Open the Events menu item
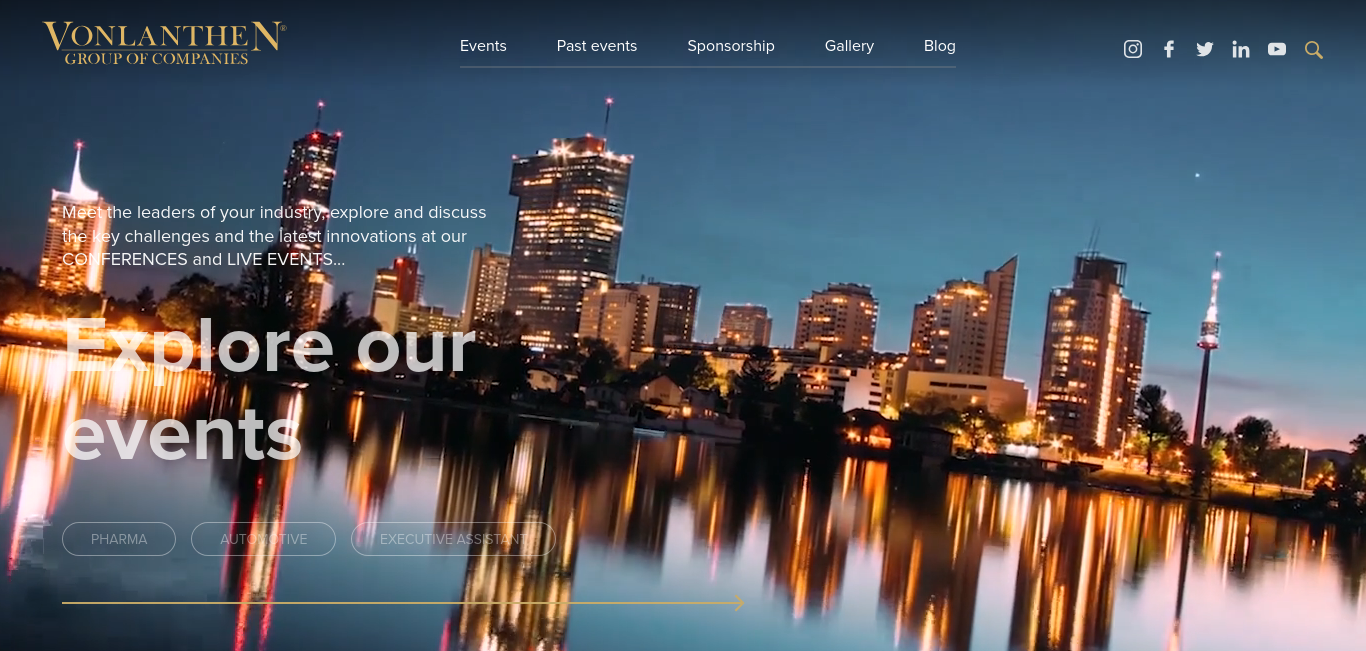Viewport: 1366px width, 651px height. coord(483,46)
